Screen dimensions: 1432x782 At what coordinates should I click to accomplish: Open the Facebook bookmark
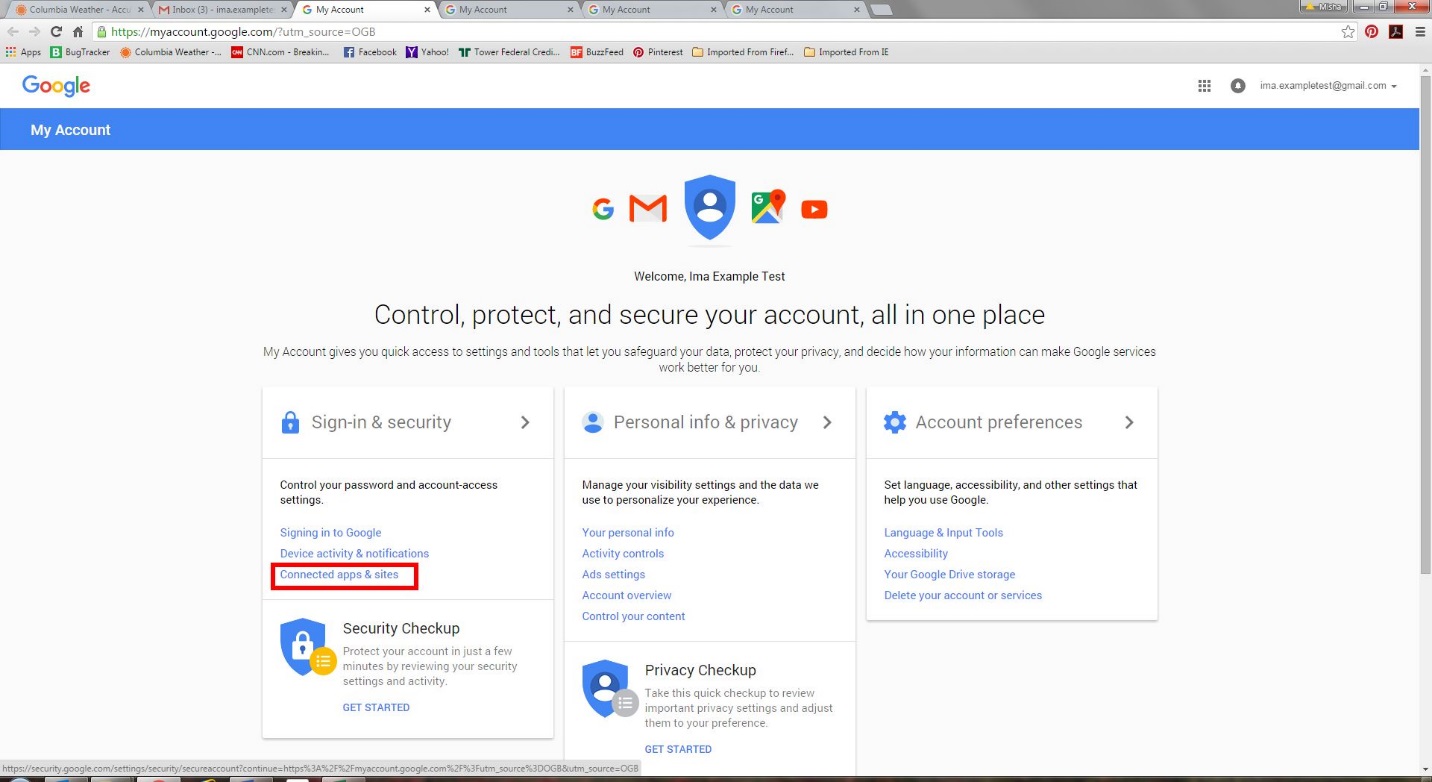pyautogui.click(x=370, y=52)
